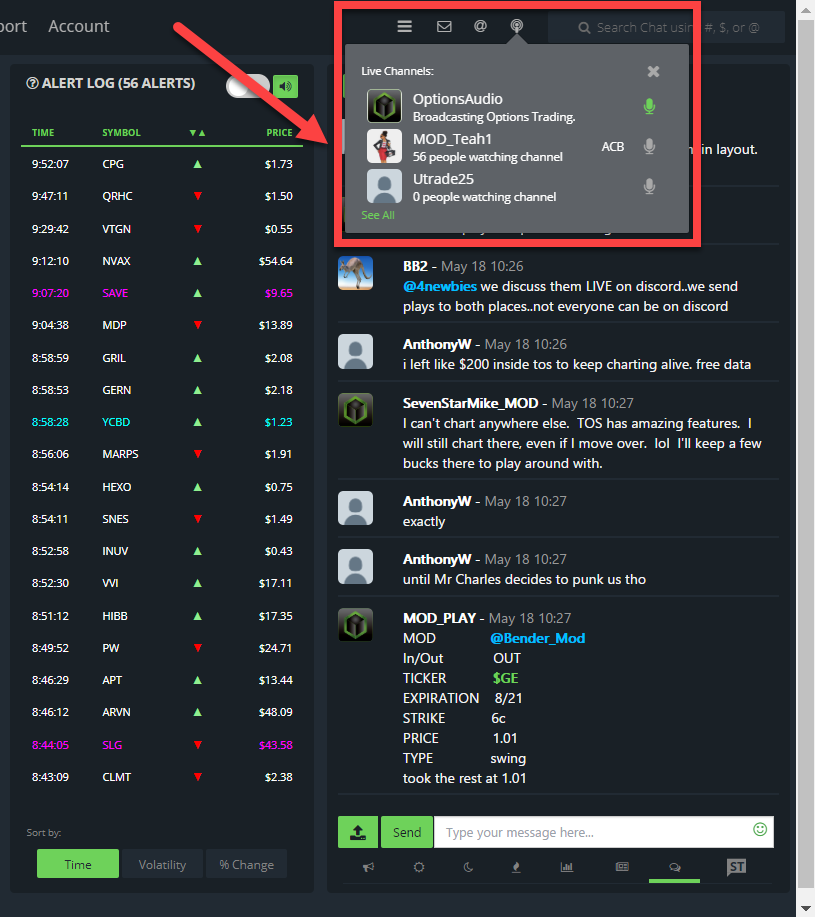This screenshot has height=917, width=815.
Task: Open the hamburger menu icon
Action: pyautogui.click(x=404, y=27)
